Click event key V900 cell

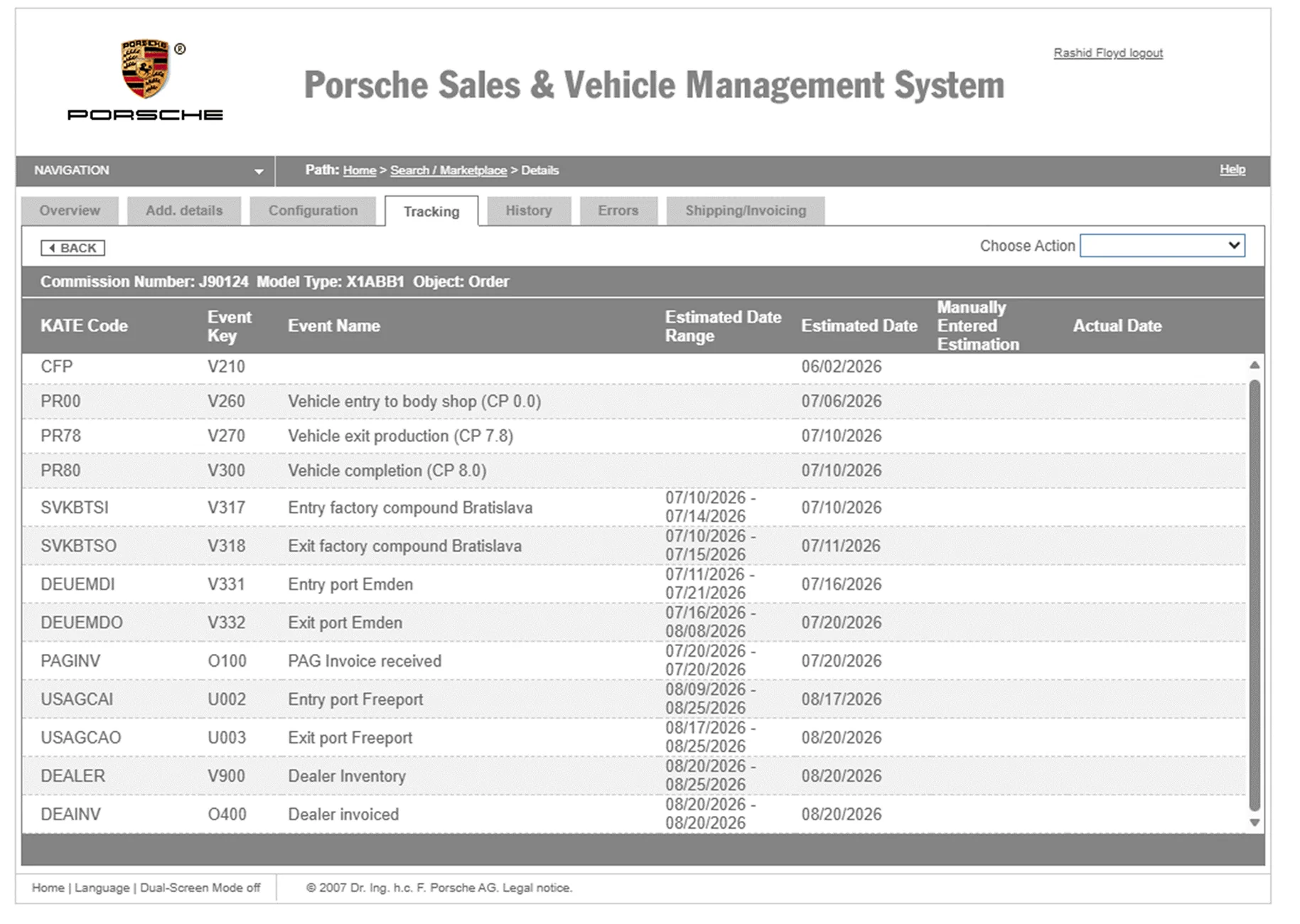226,777
